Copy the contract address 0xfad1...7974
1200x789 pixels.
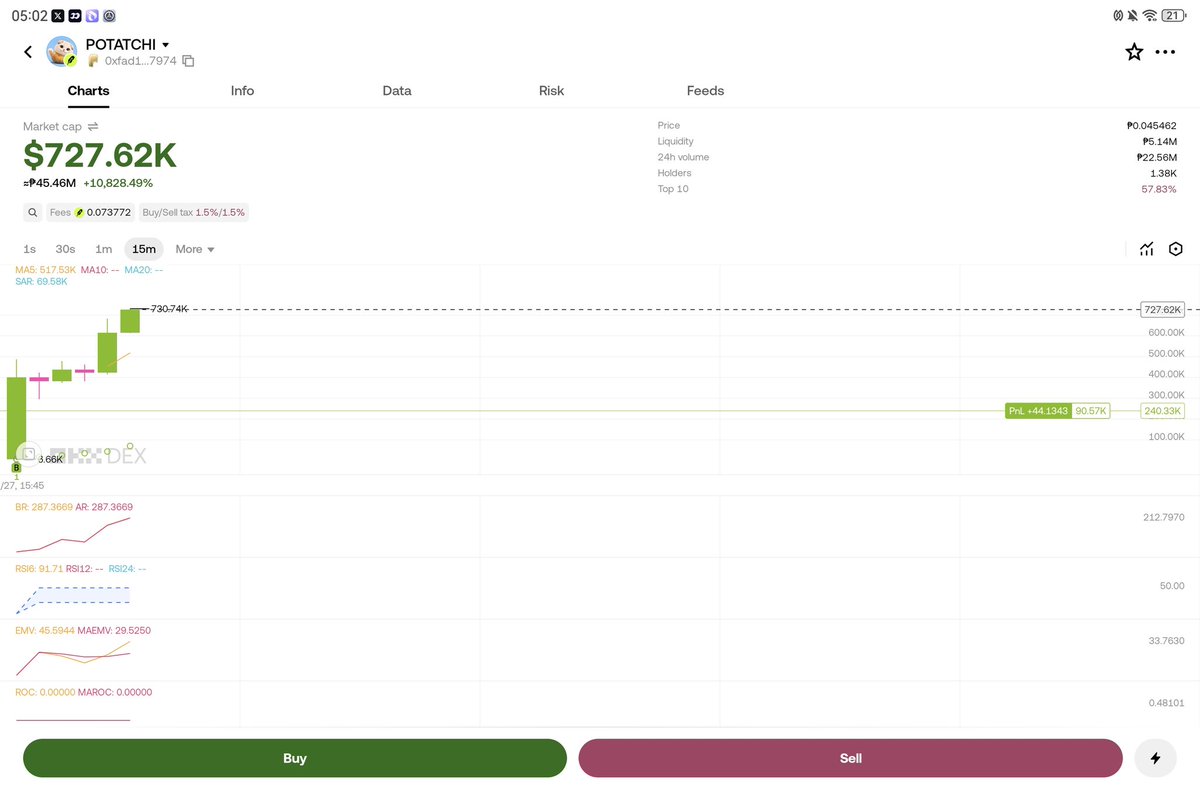coord(188,61)
